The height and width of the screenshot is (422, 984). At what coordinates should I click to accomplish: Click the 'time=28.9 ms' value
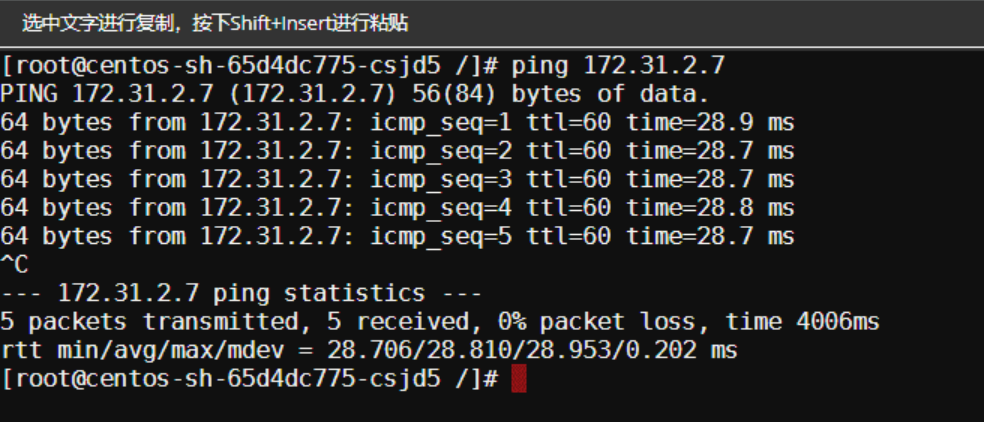[710, 123]
